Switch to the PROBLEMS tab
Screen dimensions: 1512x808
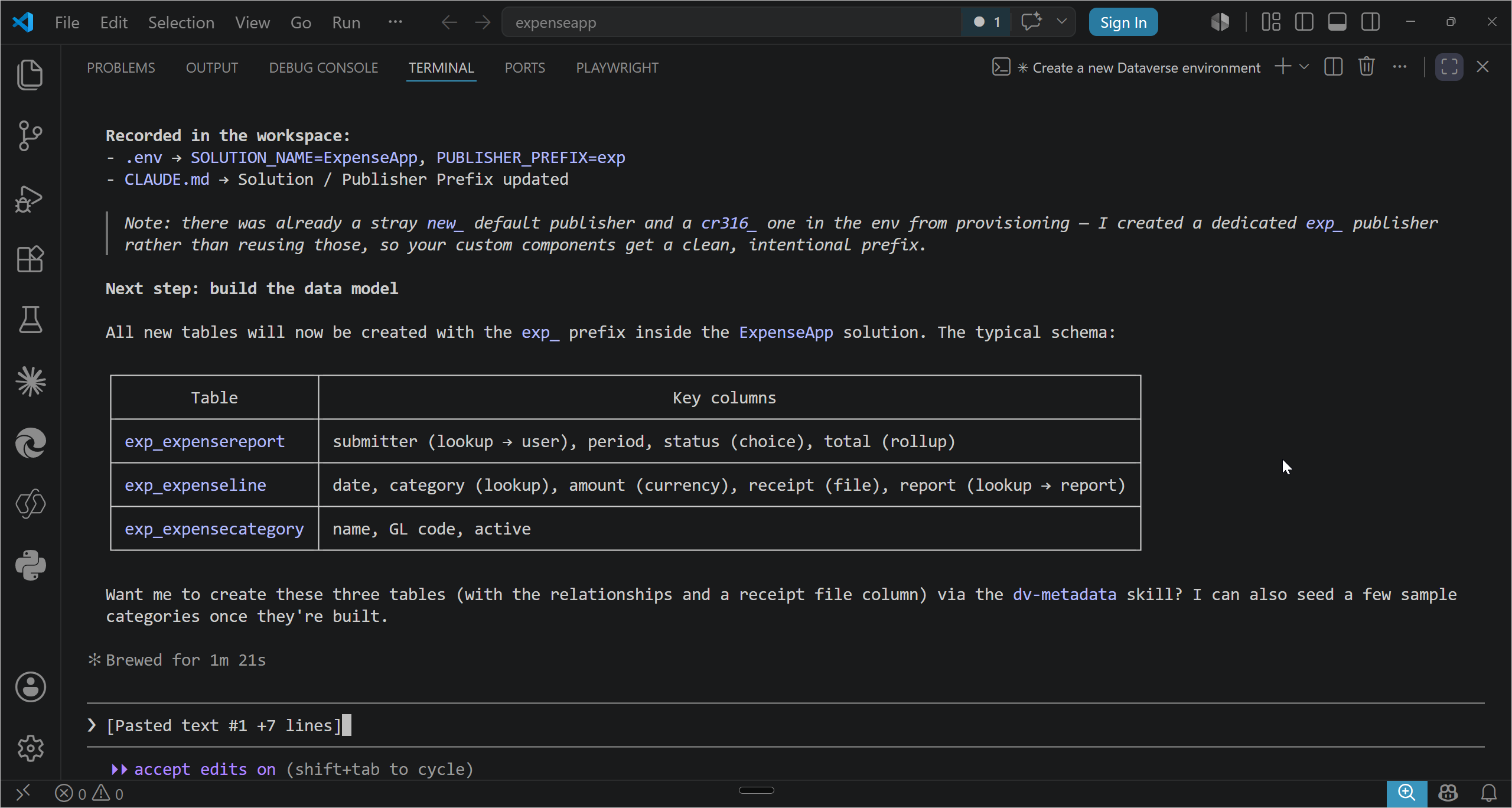pyautogui.click(x=121, y=68)
